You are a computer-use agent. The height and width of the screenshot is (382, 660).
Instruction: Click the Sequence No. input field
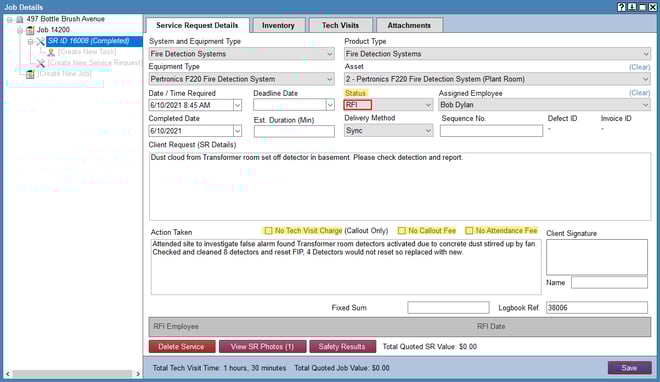click(x=491, y=131)
